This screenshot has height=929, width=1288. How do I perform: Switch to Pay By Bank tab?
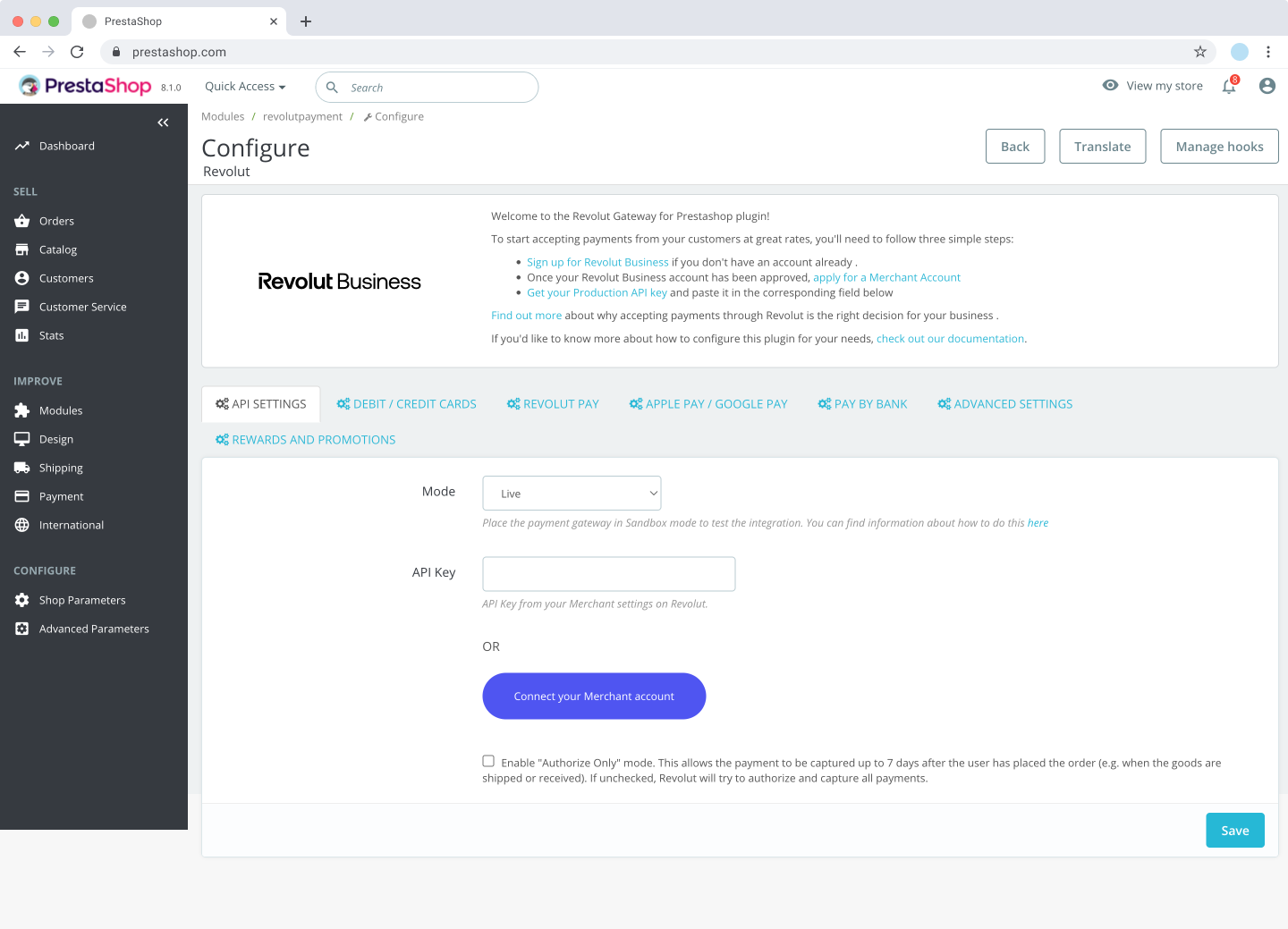coord(862,404)
